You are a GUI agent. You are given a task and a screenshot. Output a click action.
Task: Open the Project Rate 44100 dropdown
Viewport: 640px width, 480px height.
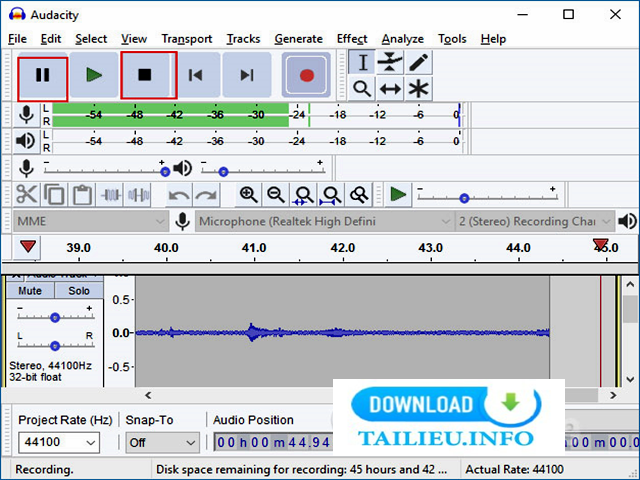tap(59, 442)
